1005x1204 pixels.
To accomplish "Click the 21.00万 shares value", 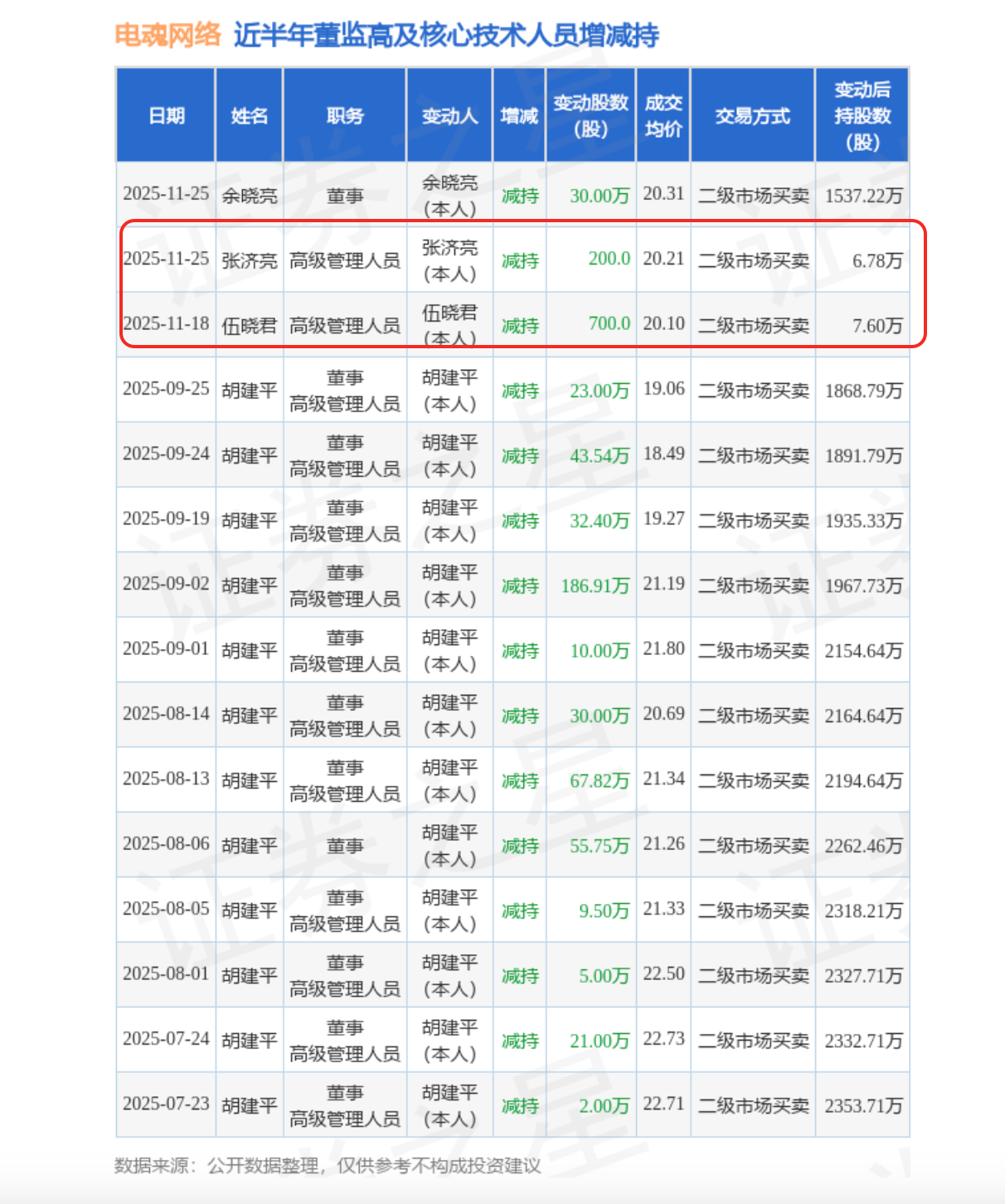I will (600, 1041).
